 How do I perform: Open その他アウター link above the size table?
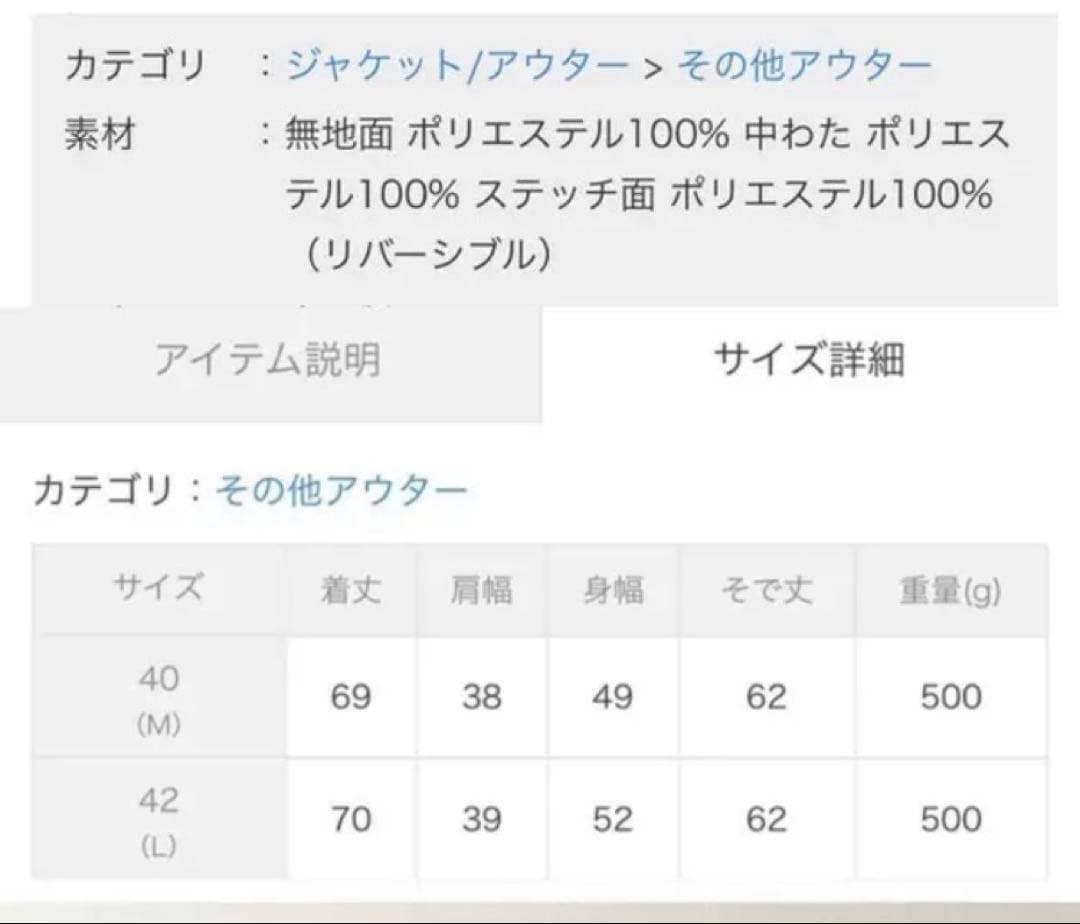[341, 491]
